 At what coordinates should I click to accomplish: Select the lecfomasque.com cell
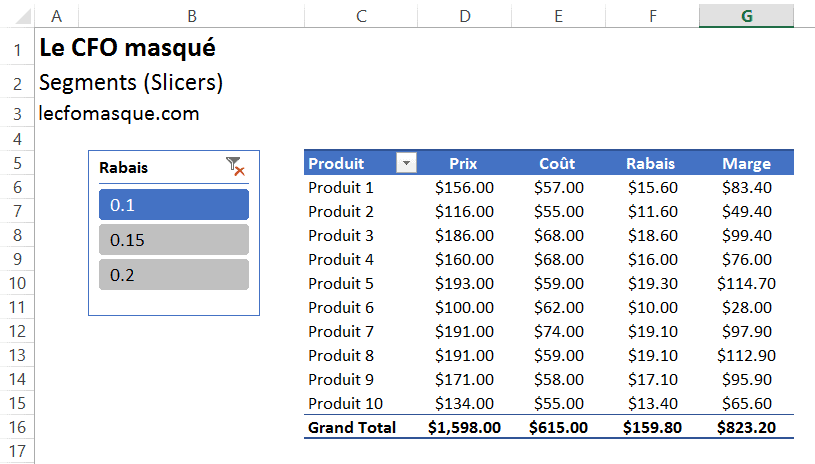119,114
